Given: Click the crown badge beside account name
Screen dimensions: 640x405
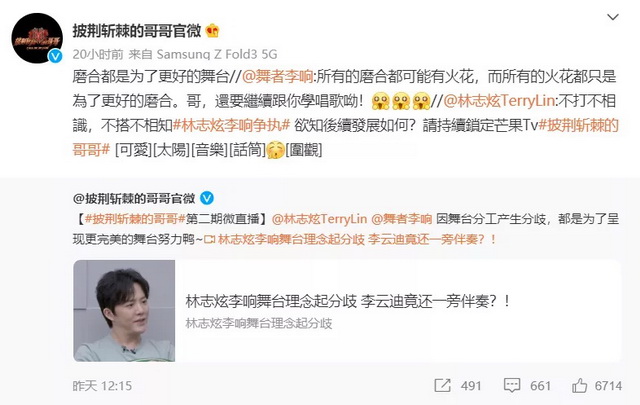Looking at the screenshot, I should pos(212,31).
